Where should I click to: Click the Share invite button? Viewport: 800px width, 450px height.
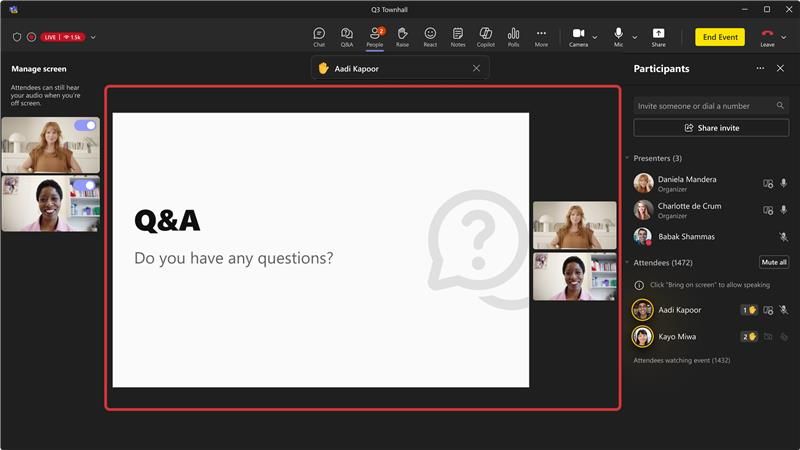click(x=711, y=128)
